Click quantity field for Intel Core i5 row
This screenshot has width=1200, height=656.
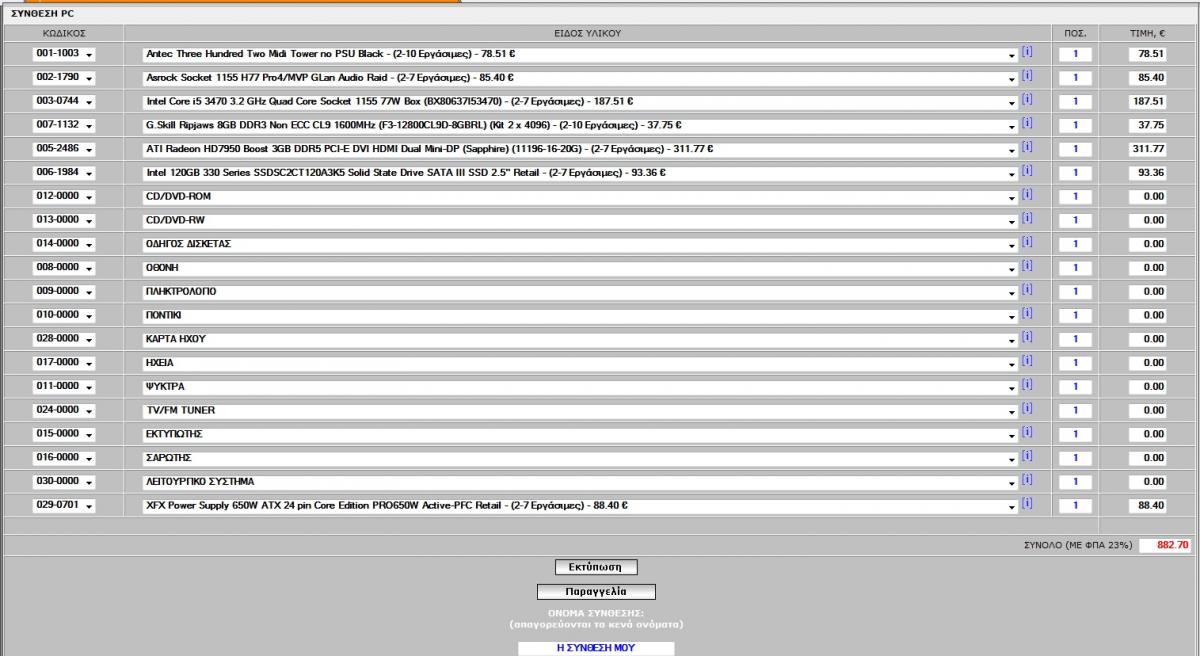[1075, 102]
